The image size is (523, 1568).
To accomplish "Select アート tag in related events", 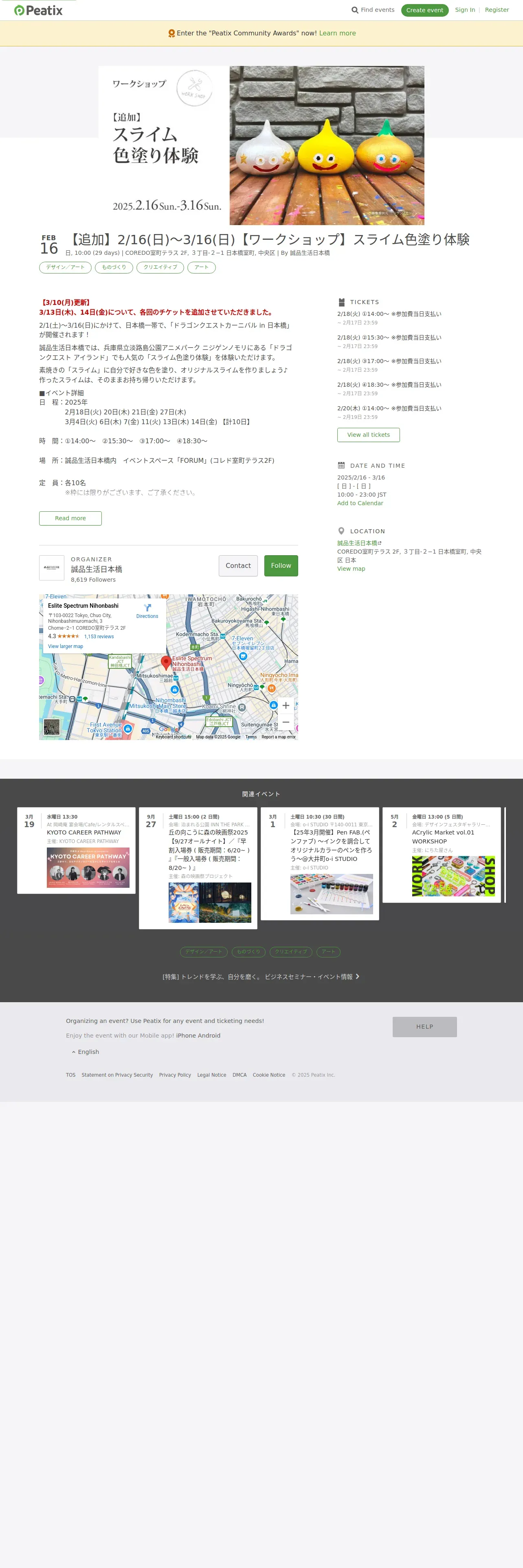I will (x=329, y=952).
